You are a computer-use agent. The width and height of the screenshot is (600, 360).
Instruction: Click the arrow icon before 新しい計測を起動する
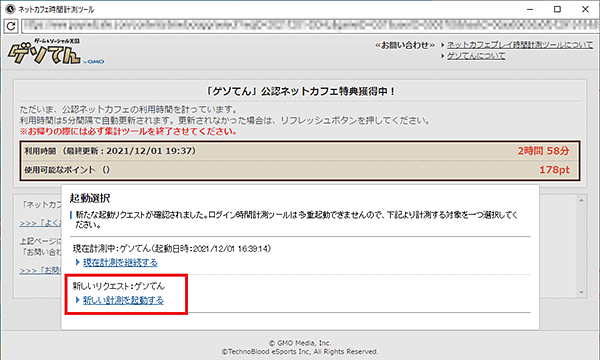tap(78, 300)
